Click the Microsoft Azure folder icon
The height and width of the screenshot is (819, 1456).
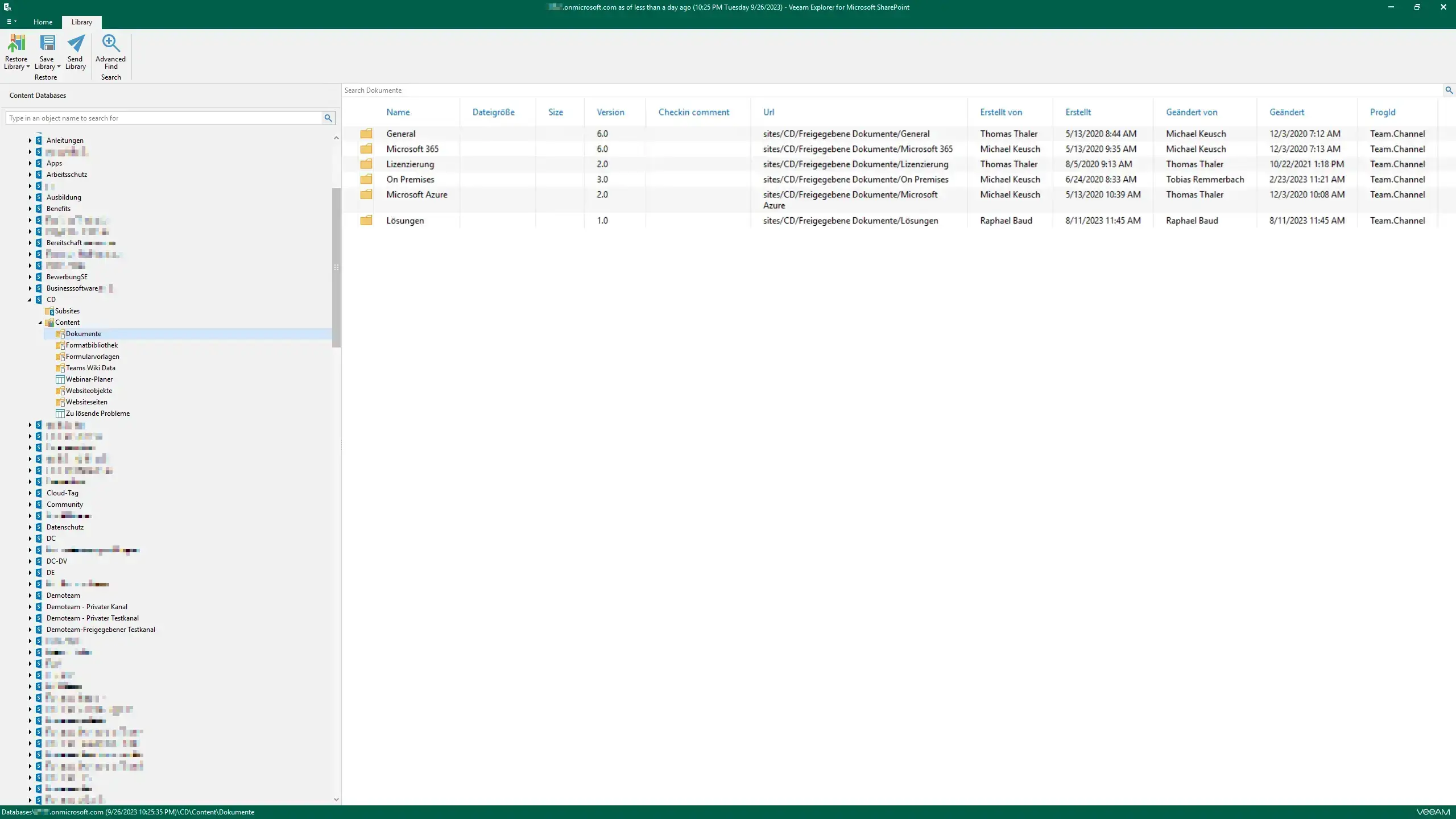(366, 195)
